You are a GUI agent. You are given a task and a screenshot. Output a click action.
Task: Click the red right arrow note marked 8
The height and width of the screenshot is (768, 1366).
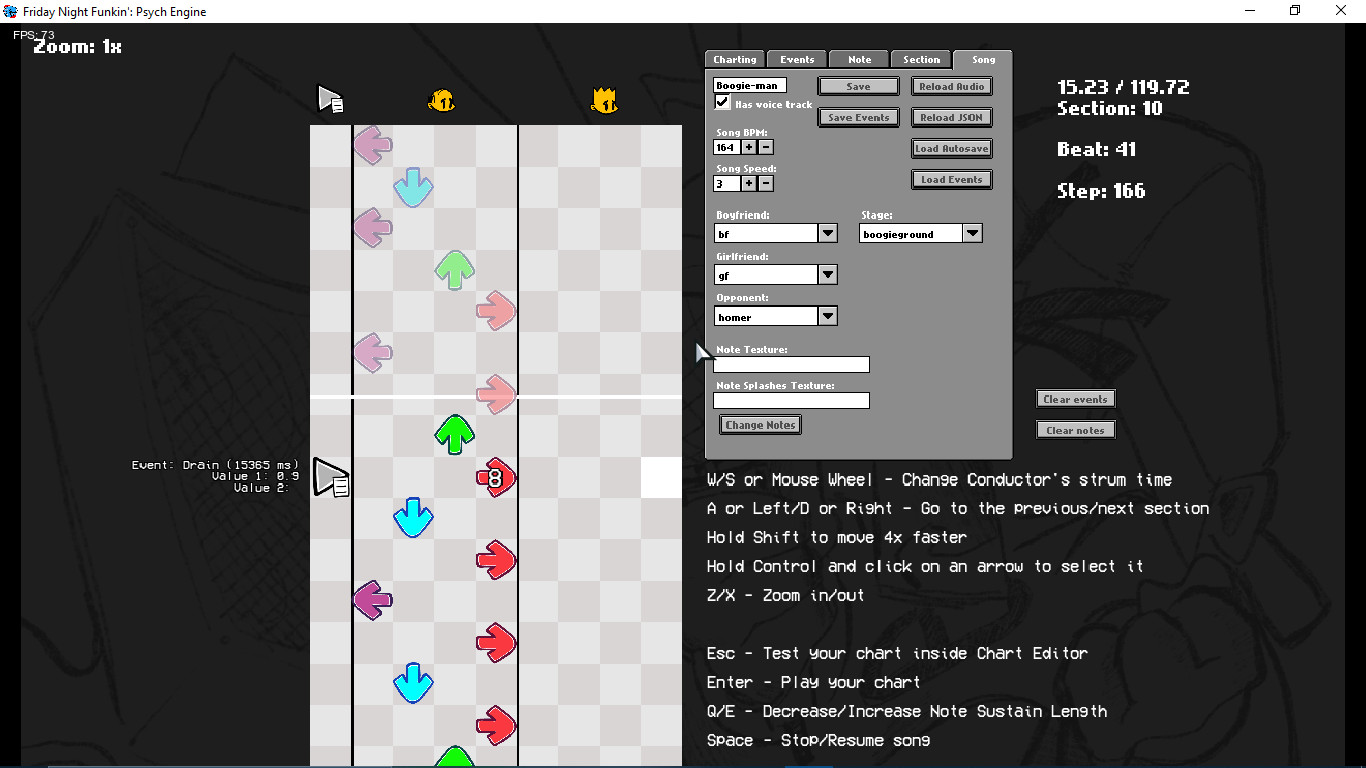pyautogui.click(x=496, y=477)
